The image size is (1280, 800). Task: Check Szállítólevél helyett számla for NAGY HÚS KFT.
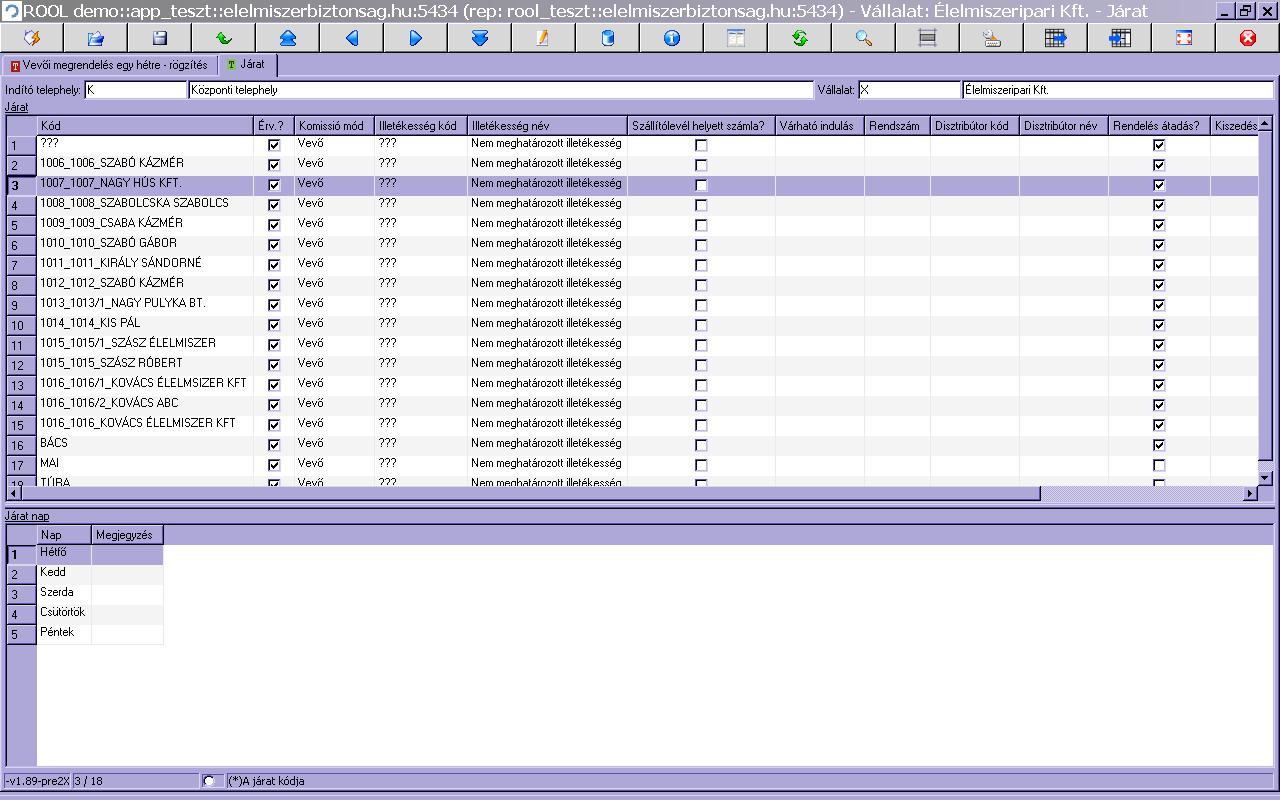point(701,185)
